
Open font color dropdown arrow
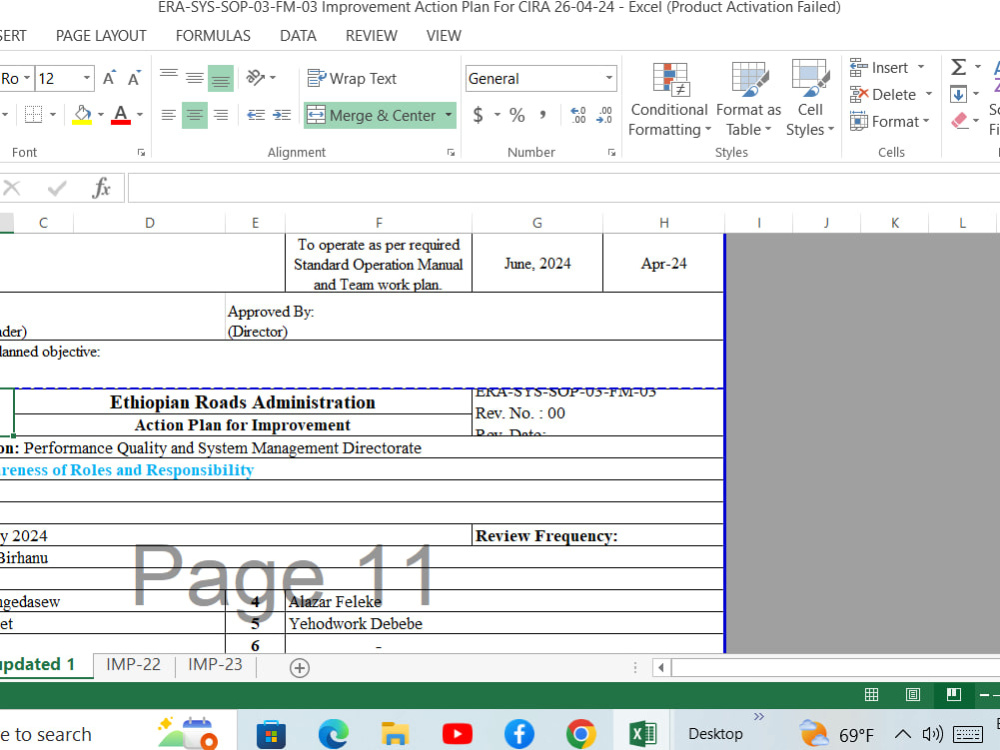[x=140, y=115]
